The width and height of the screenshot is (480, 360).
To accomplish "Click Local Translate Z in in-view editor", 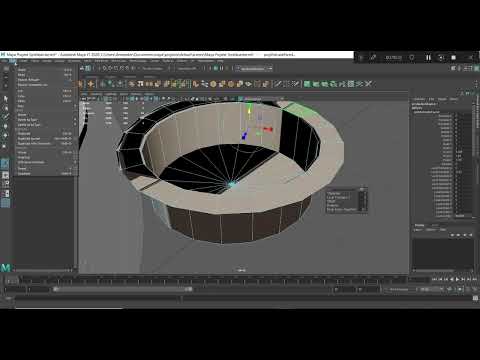I will click(338, 198).
